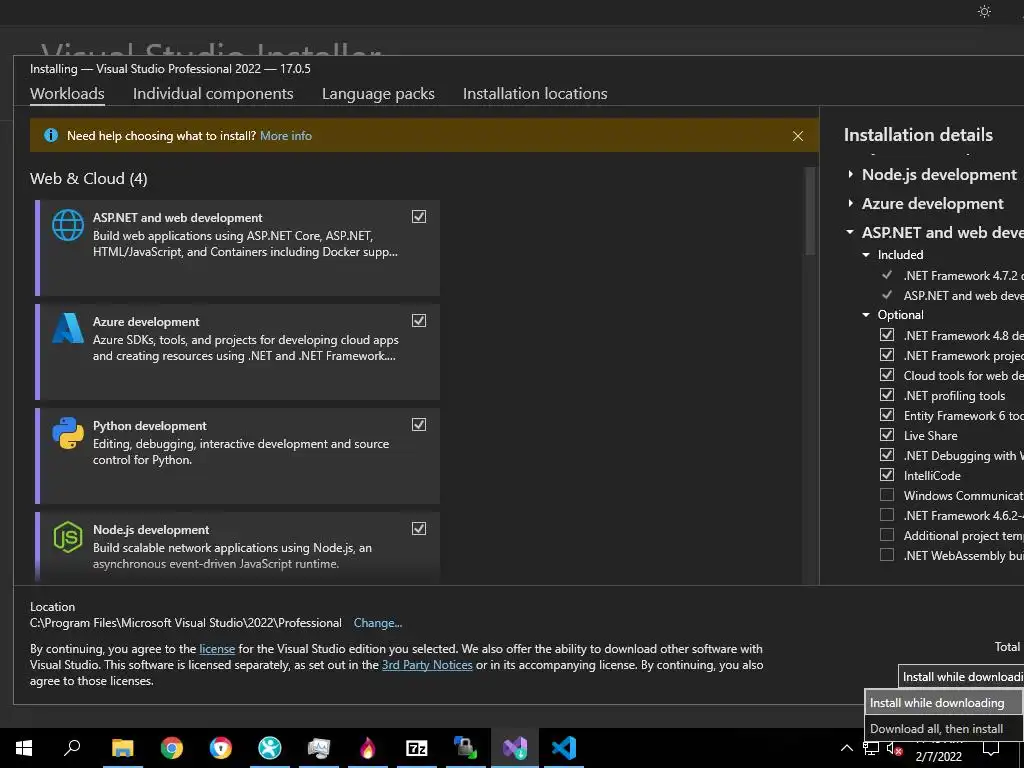Uncheck the Node.js development workload

pyautogui.click(x=419, y=528)
